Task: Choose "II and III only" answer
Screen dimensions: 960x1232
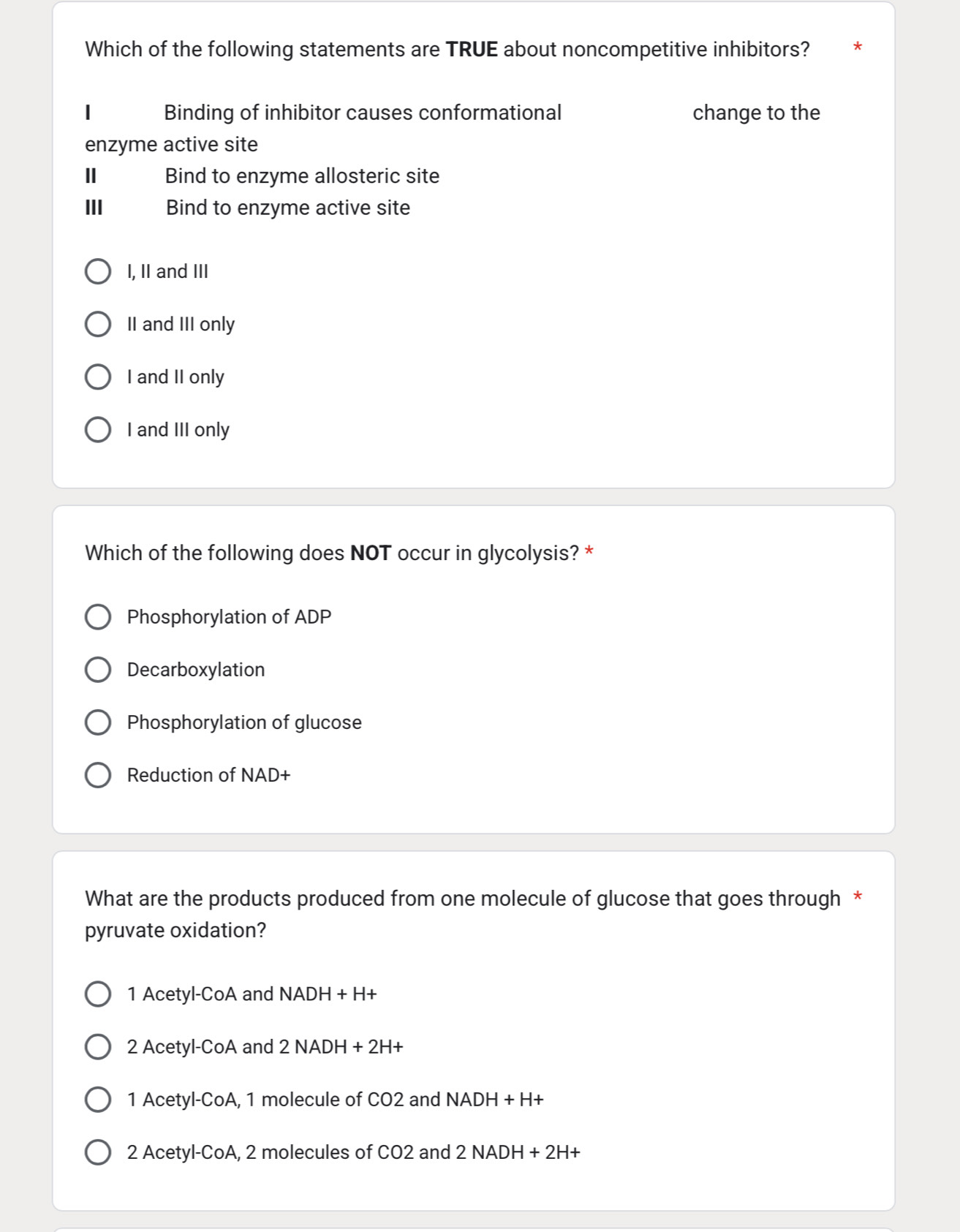Action: 99,324
